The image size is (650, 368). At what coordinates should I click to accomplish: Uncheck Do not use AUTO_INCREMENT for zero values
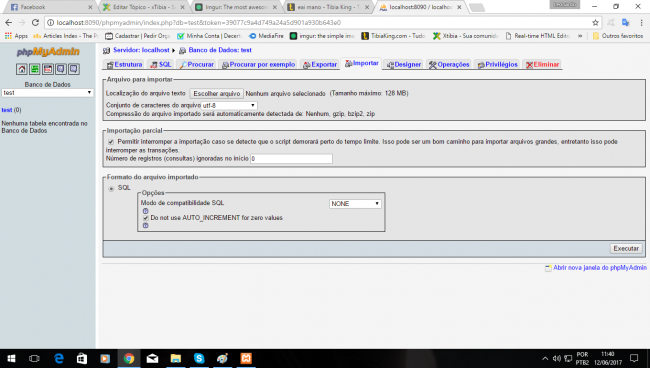146,218
